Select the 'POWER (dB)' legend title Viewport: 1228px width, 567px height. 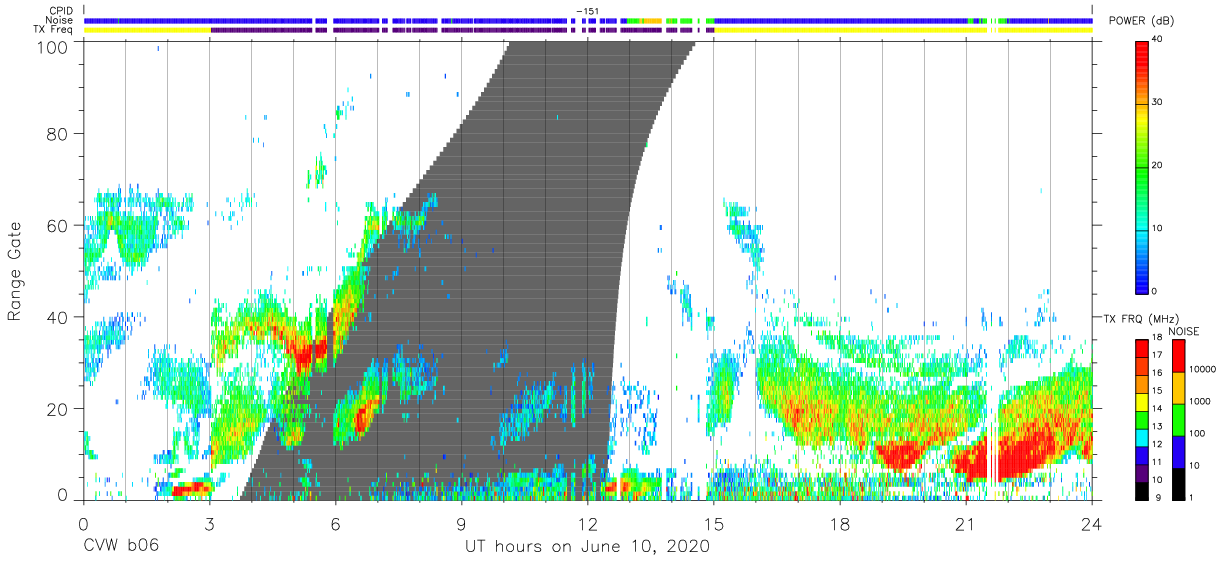point(1140,21)
